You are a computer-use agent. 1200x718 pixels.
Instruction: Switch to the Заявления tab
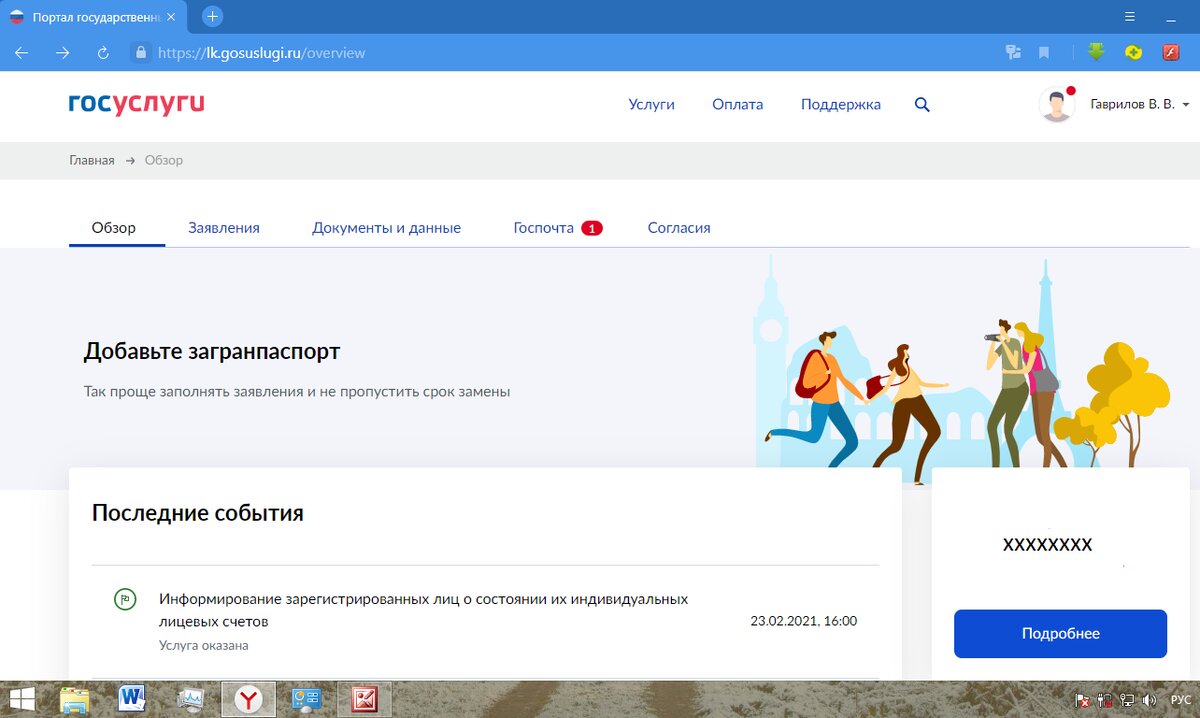coord(224,227)
